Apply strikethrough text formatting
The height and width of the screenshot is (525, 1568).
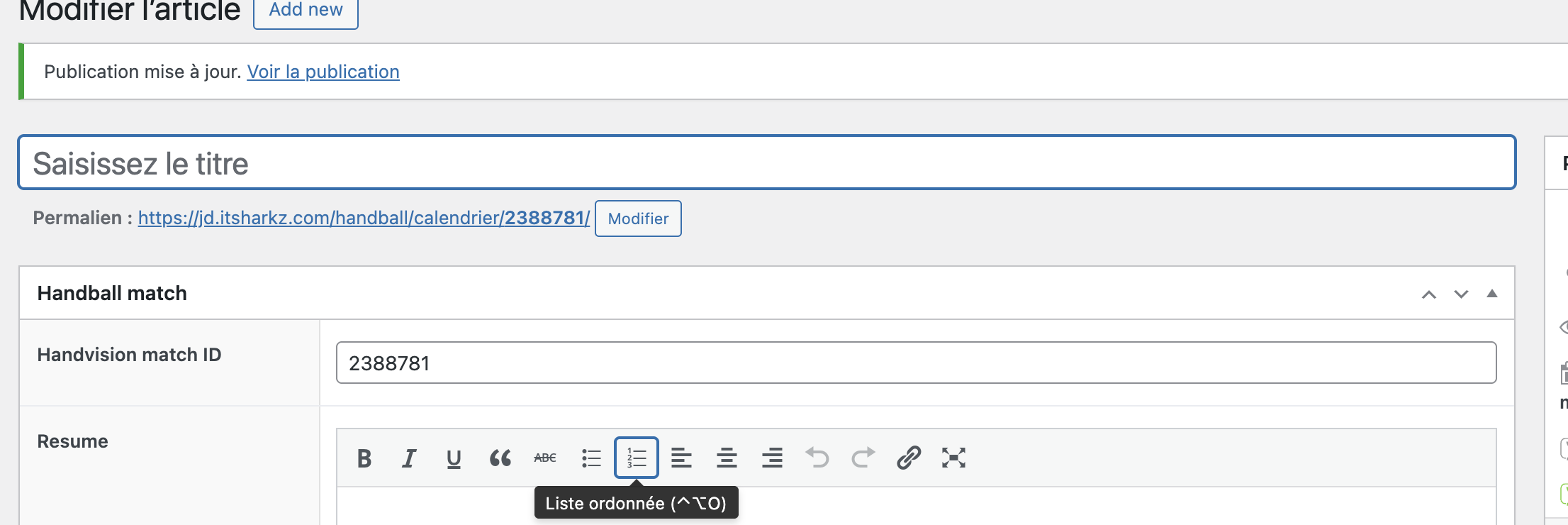pos(545,458)
